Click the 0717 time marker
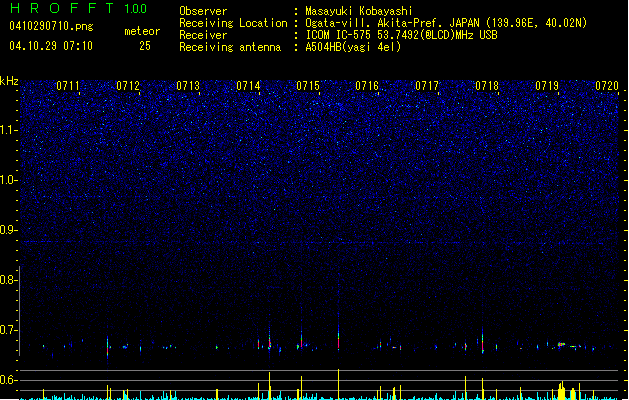629x400 pixels. (427, 86)
